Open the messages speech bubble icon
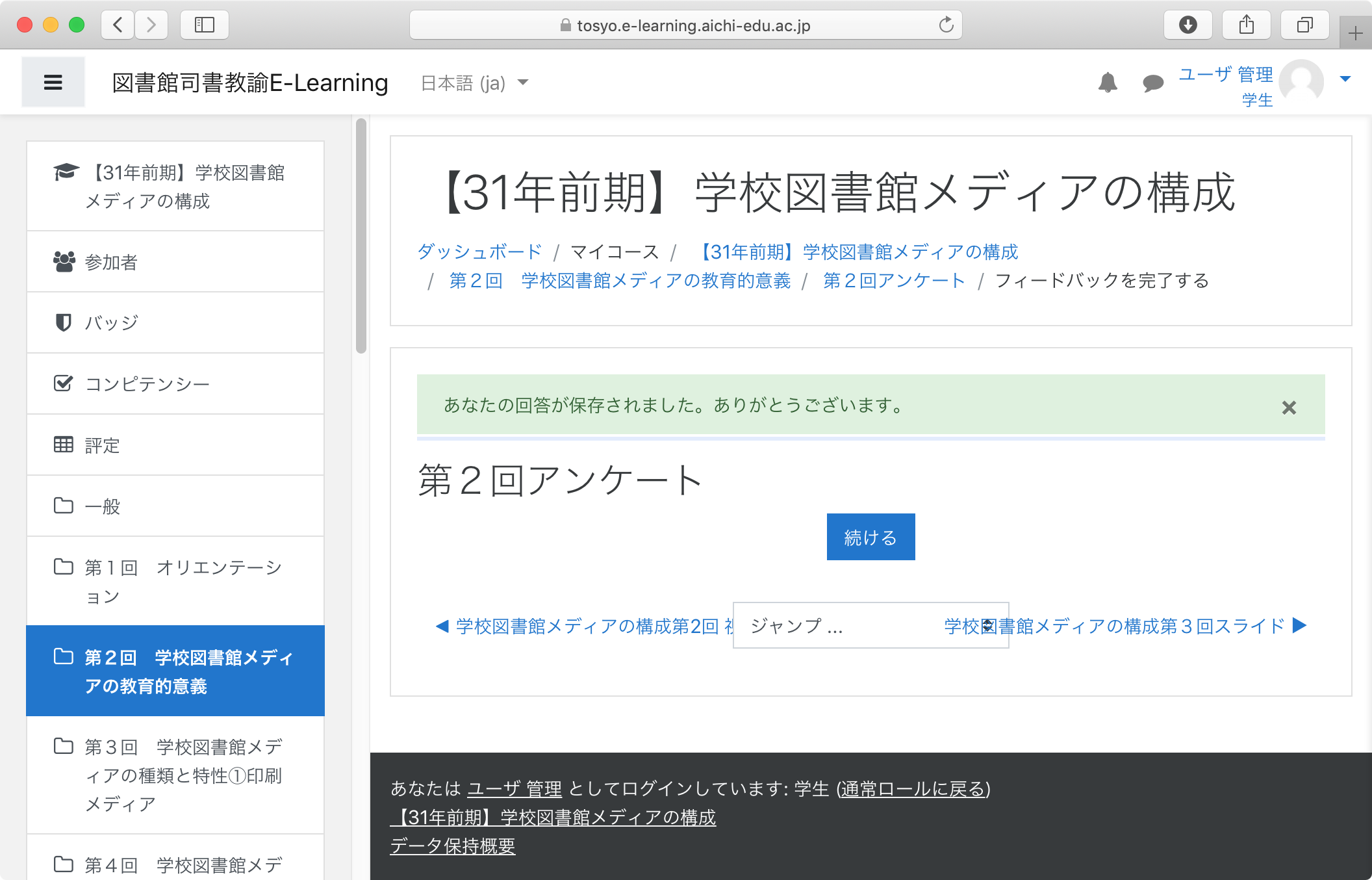This screenshot has width=1372, height=880. [x=1152, y=83]
